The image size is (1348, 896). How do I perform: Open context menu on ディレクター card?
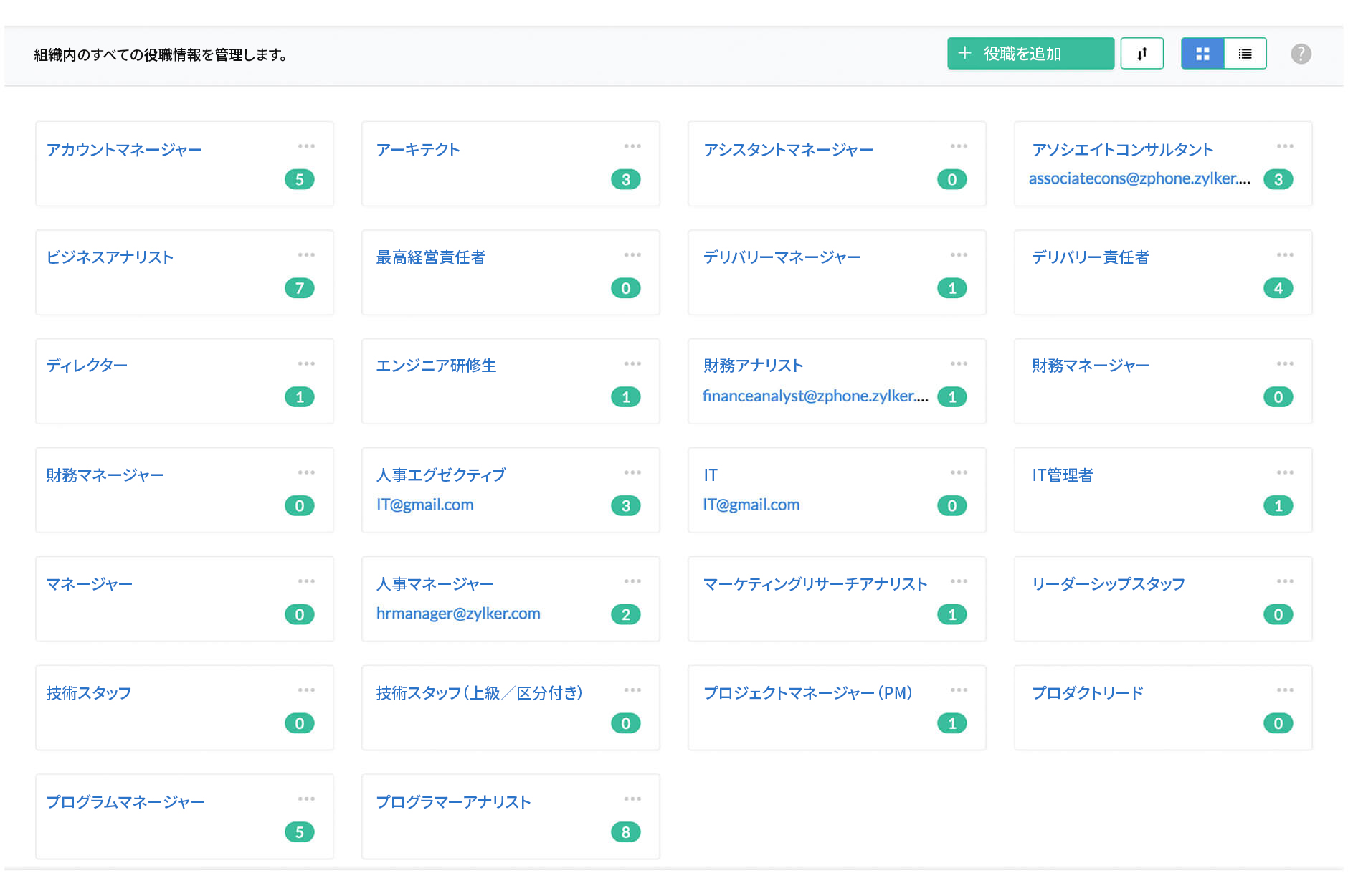[307, 364]
